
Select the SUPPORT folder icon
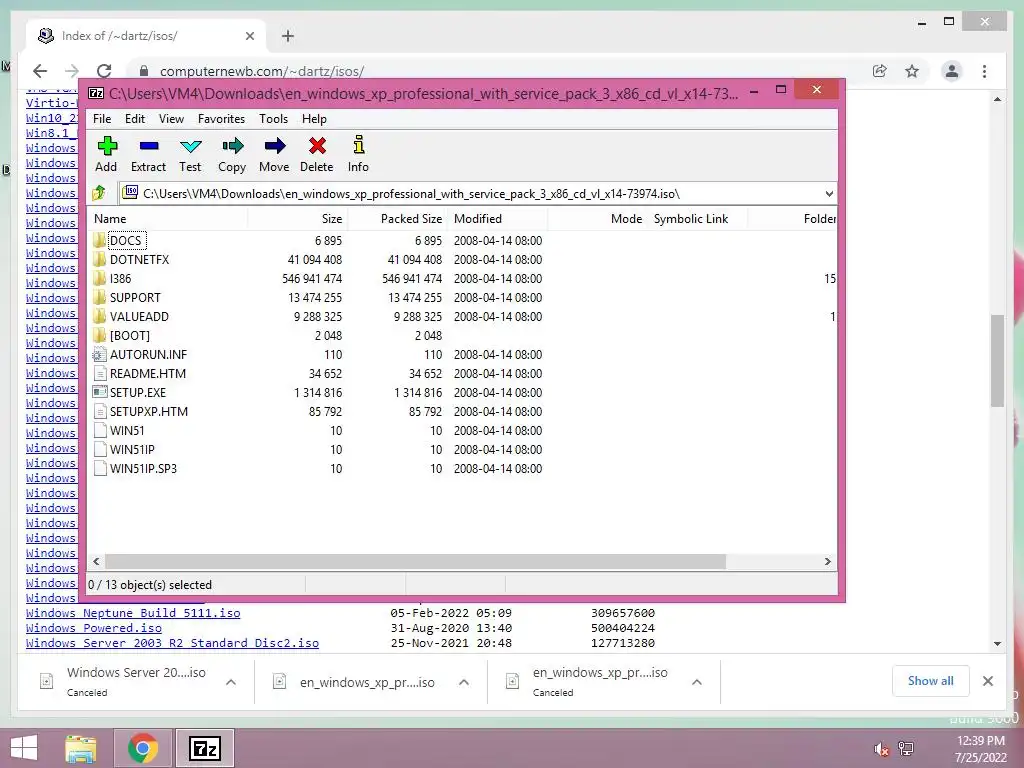tap(99, 297)
